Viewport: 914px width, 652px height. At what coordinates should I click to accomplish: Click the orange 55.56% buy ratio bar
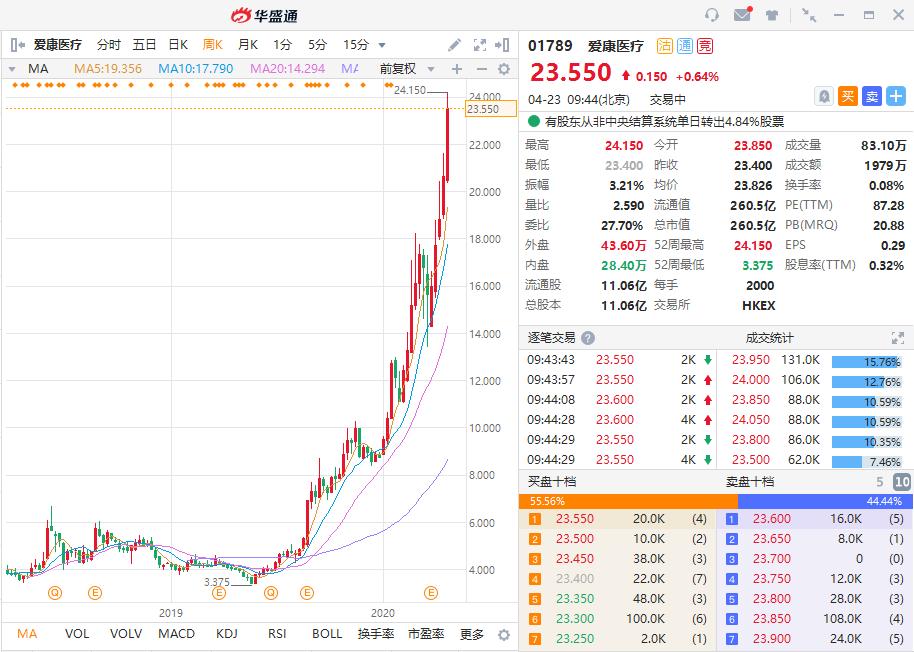(628, 501)
